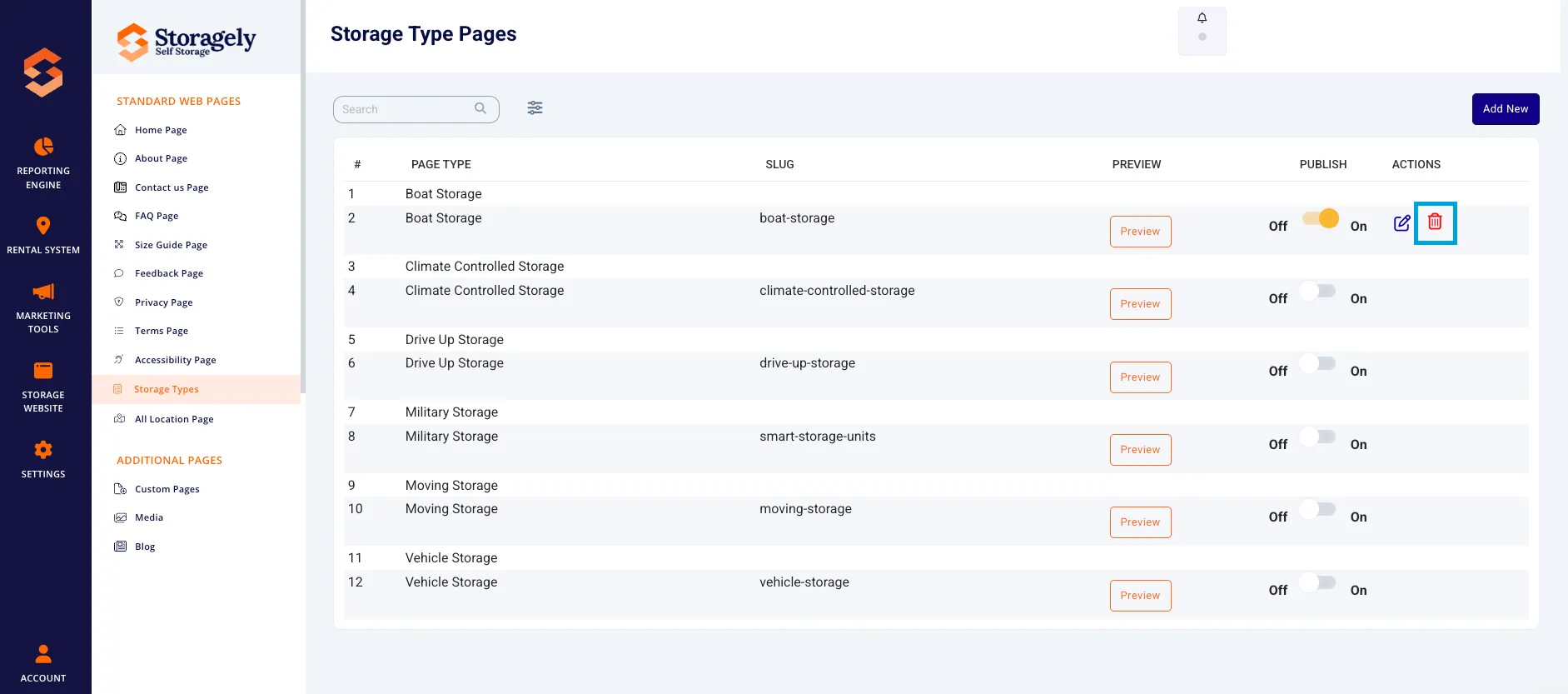Preview the vehicle-storage page
The width and height of the screenshot is (1568, 694).
pos(1140,596)
